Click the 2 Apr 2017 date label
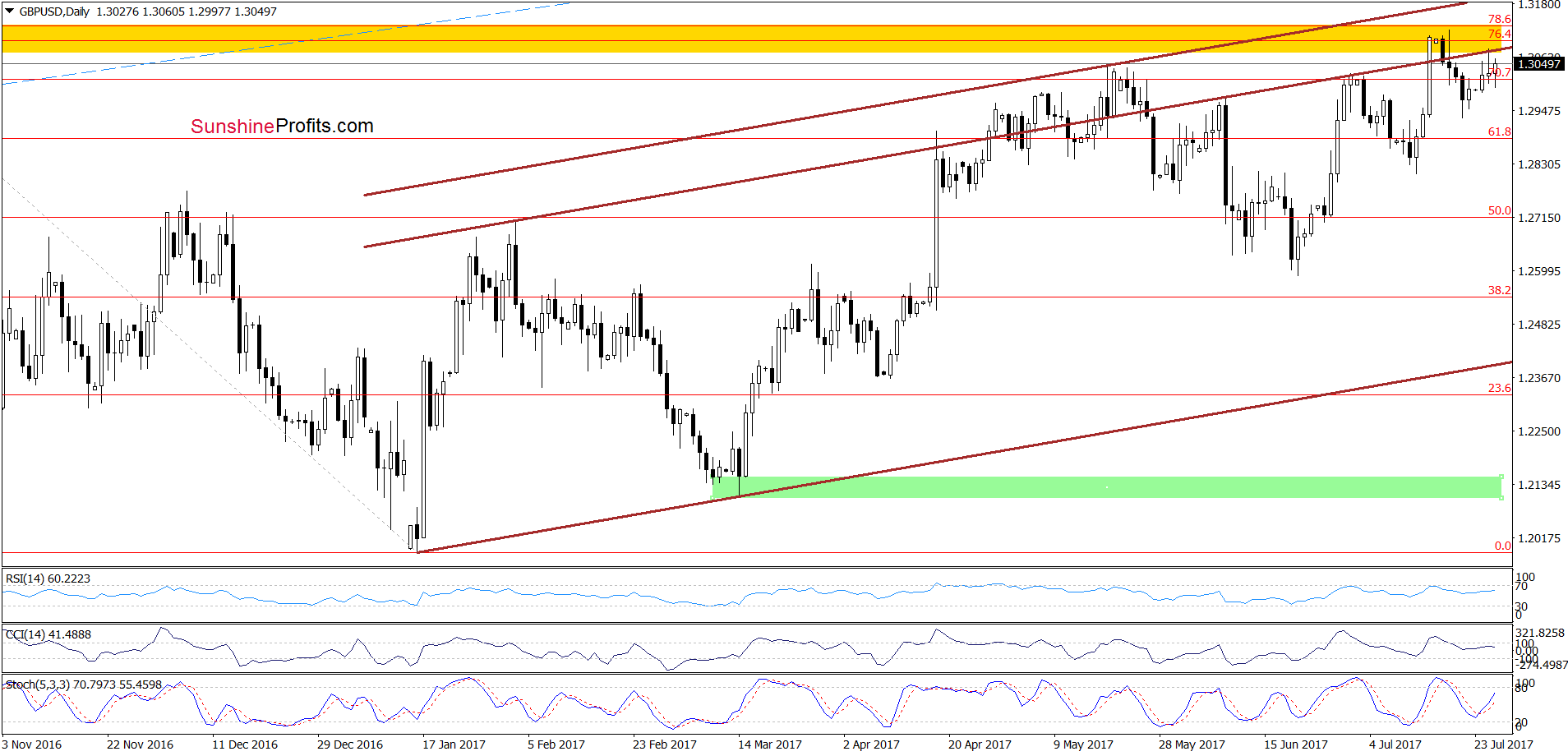This screenshot has width=1568, height=756. pyautogui.click(x=871, y=744)
